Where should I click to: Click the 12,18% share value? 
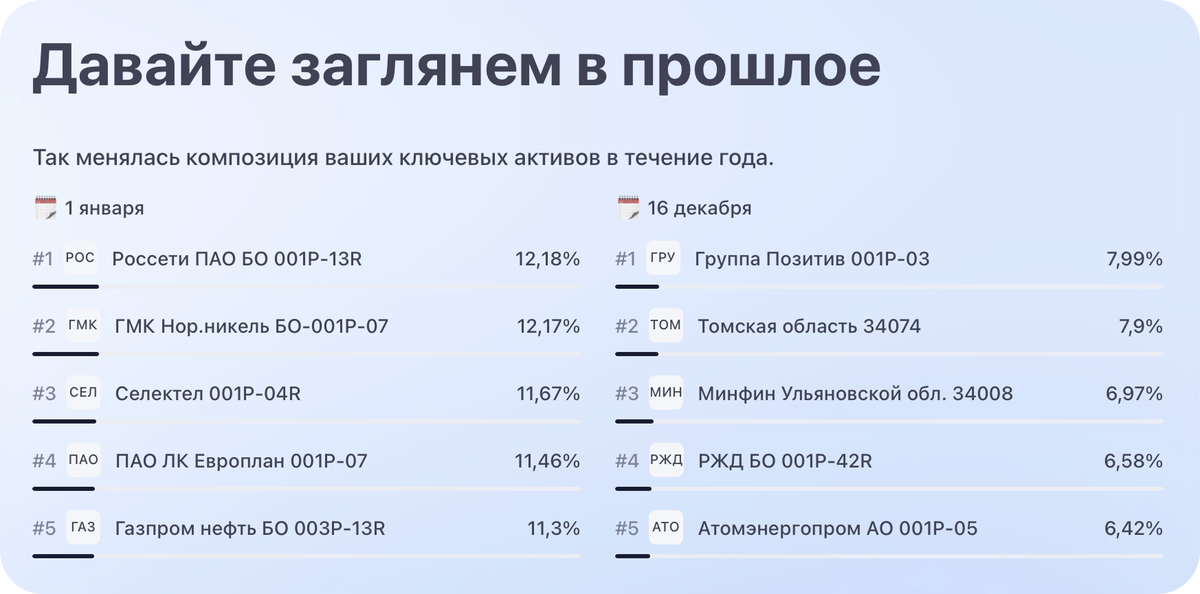pos(547,259)
